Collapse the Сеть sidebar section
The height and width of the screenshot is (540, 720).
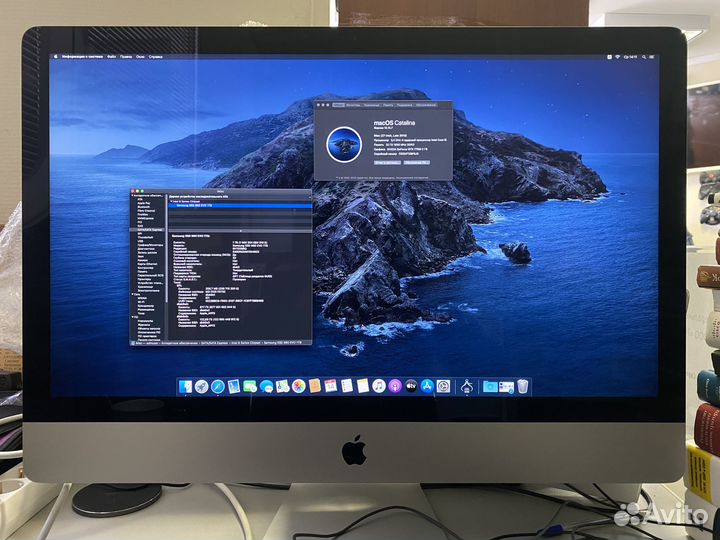click(x=132, y=294)
